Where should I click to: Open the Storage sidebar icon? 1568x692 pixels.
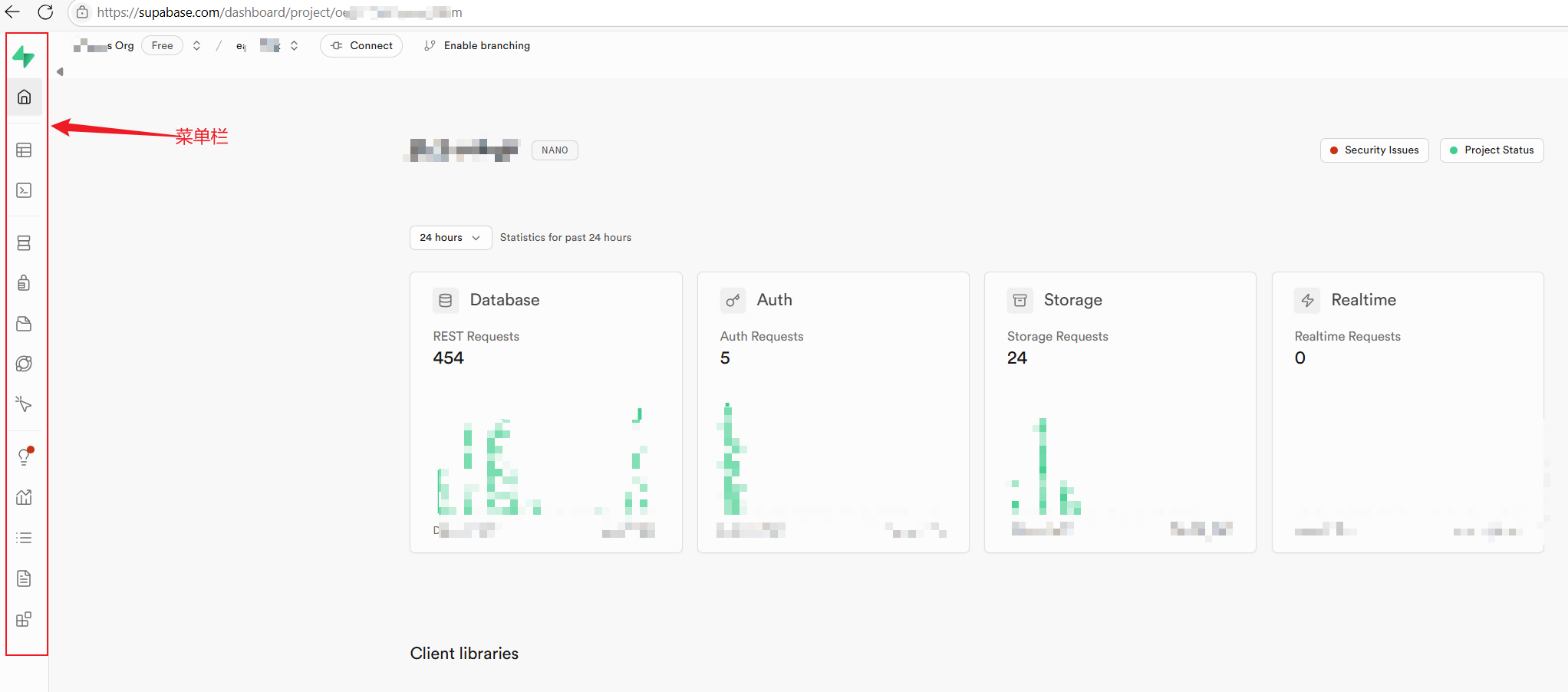pos(24,324)
